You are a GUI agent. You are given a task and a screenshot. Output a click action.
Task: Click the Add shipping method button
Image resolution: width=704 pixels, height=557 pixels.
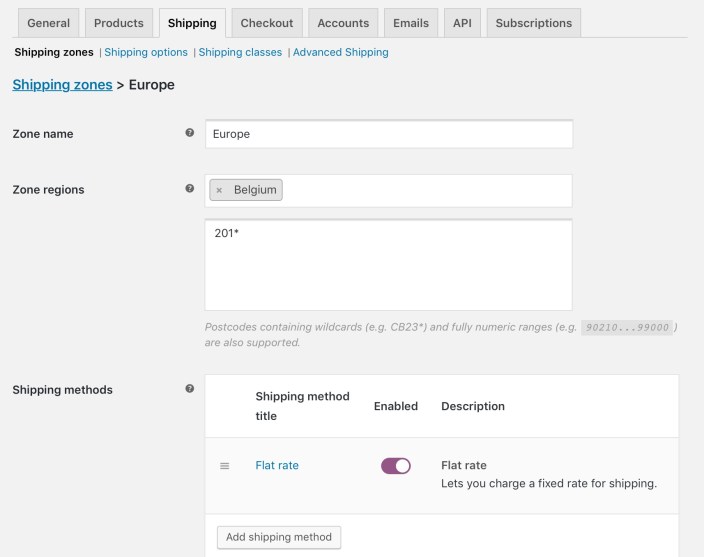[279, 537]
